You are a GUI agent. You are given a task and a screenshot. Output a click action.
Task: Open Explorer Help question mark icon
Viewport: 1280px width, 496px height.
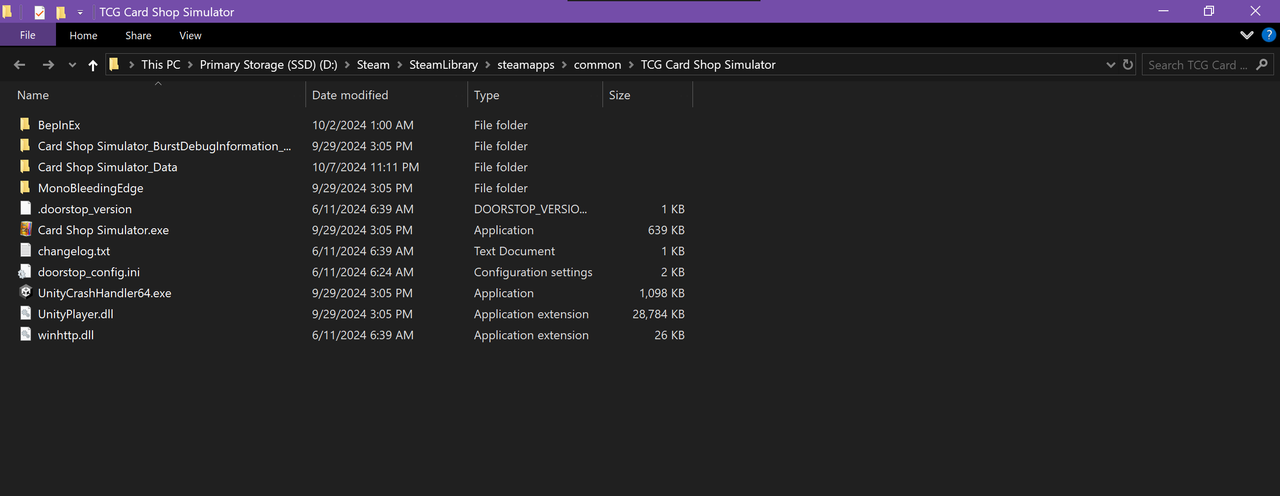point(1268,35)
